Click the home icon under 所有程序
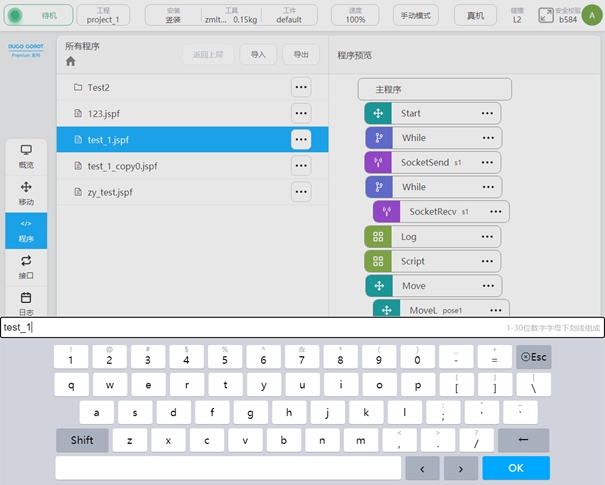 click(x=71, y=62)
